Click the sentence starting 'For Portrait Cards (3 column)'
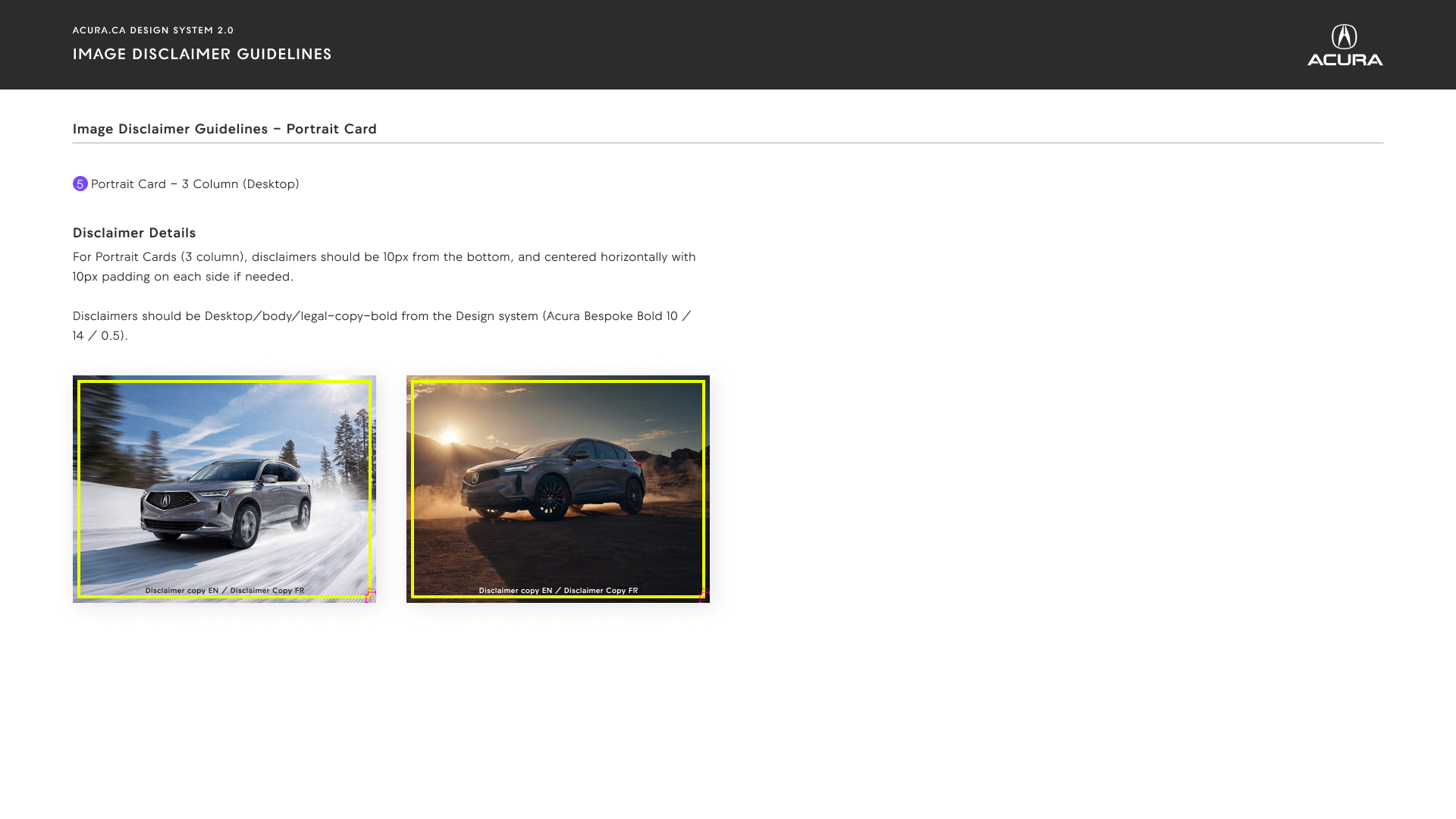The image size is (1456, 819). tap(384, 267)
